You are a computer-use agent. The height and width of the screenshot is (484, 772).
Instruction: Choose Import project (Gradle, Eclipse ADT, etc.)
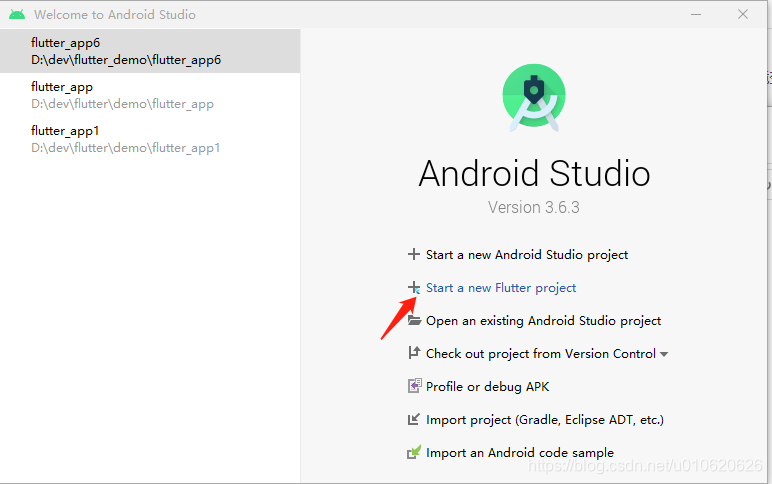(x=545, y=419)
